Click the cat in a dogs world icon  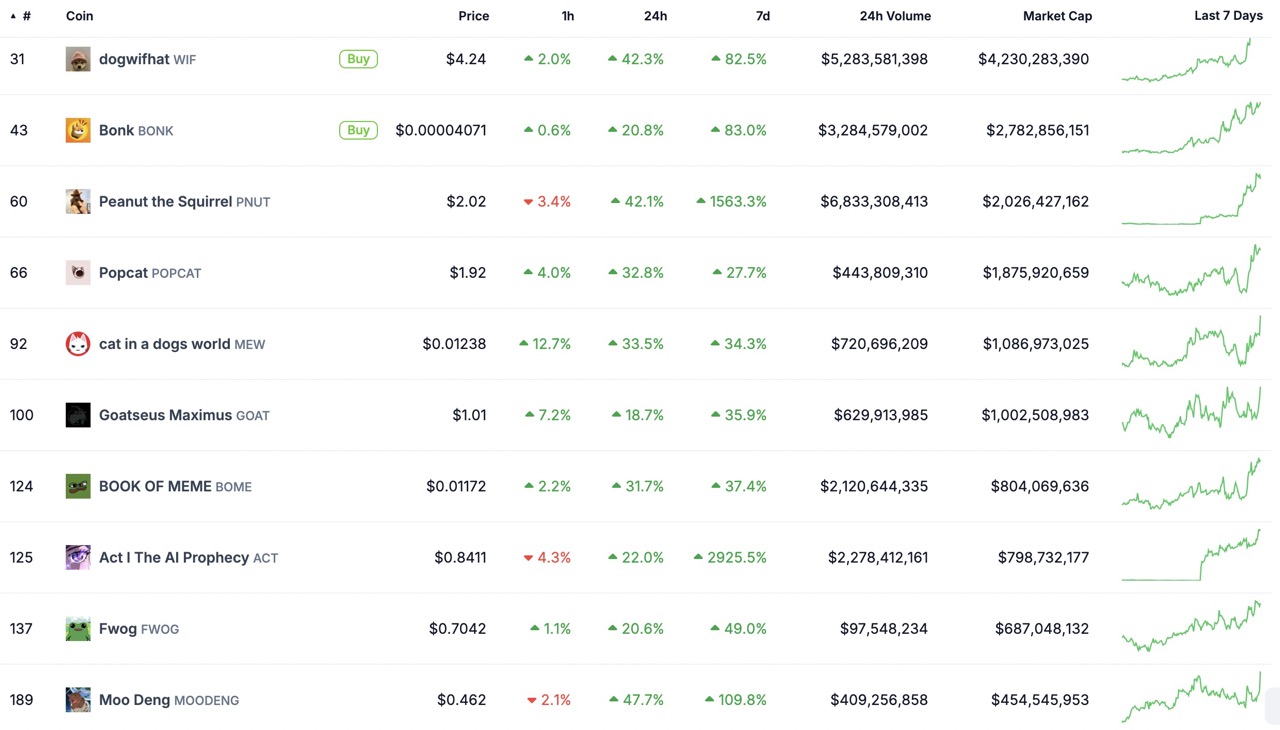(78, 344)
